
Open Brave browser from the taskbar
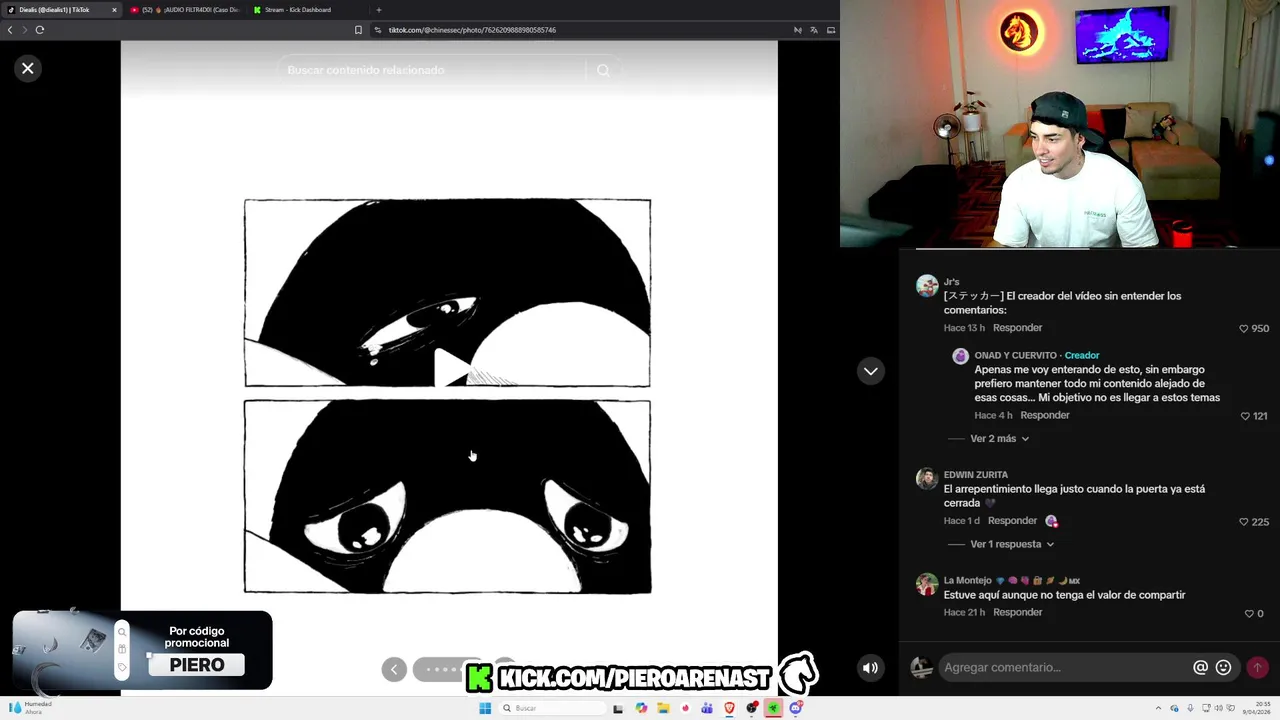coord(730,708)
